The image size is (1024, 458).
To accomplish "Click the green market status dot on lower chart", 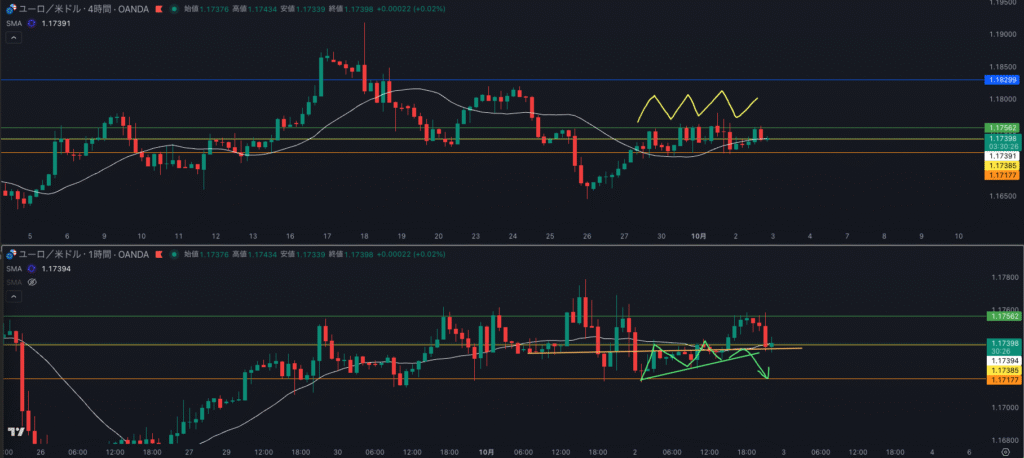I will (x=174, y=254).
